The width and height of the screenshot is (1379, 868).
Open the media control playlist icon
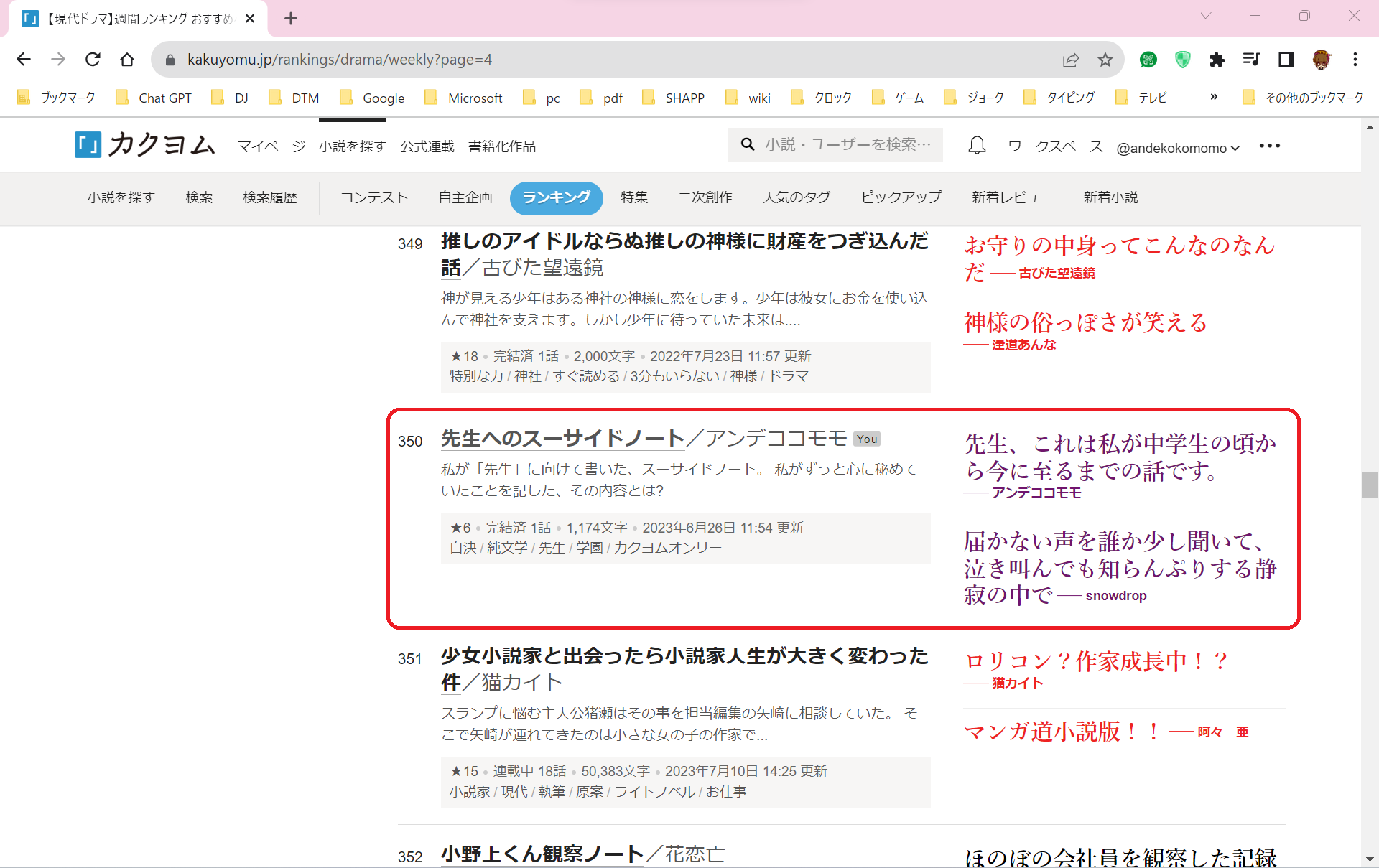pyautogui.click(x=1251, y=60)
